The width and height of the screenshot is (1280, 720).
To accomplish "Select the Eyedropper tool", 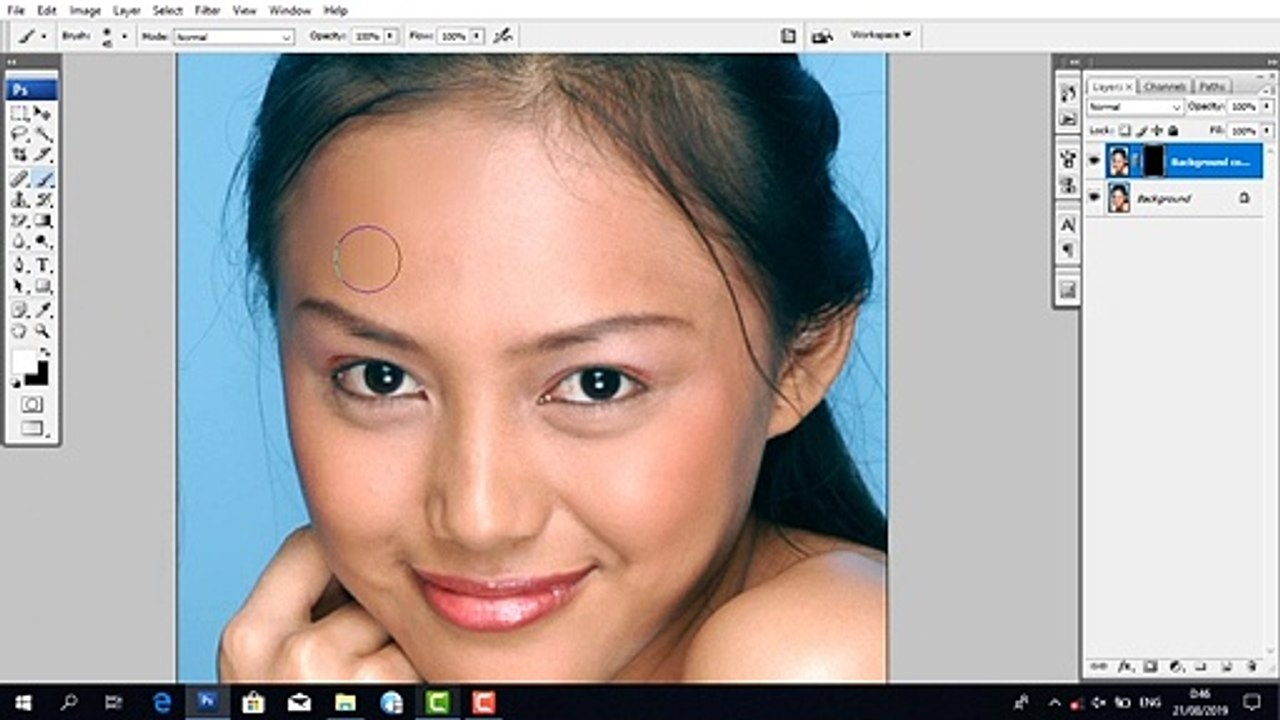I will [43, 310].
